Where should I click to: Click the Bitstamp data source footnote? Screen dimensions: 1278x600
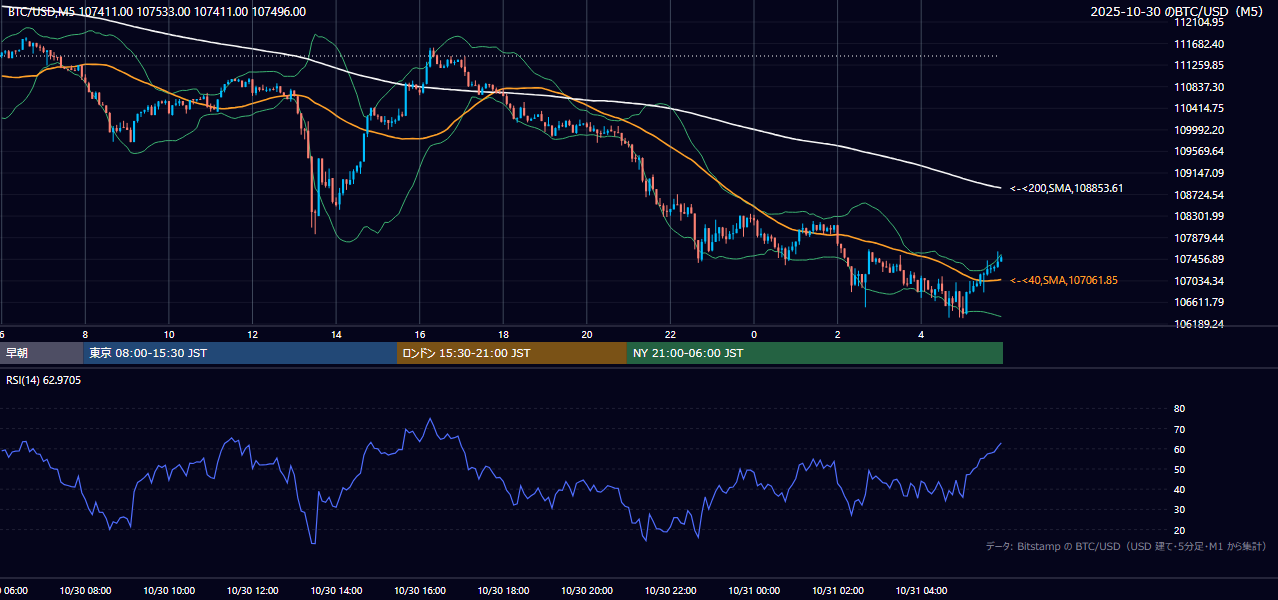click(x=1126, y=546)
